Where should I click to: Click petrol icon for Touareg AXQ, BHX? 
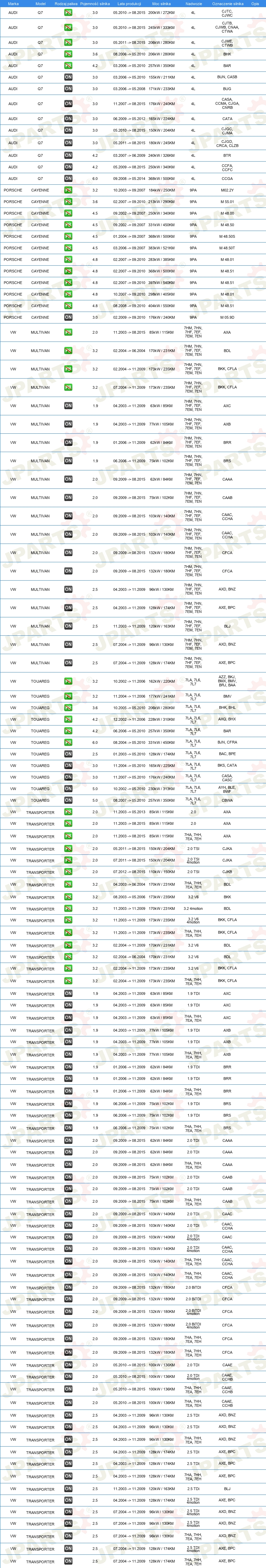68,719
